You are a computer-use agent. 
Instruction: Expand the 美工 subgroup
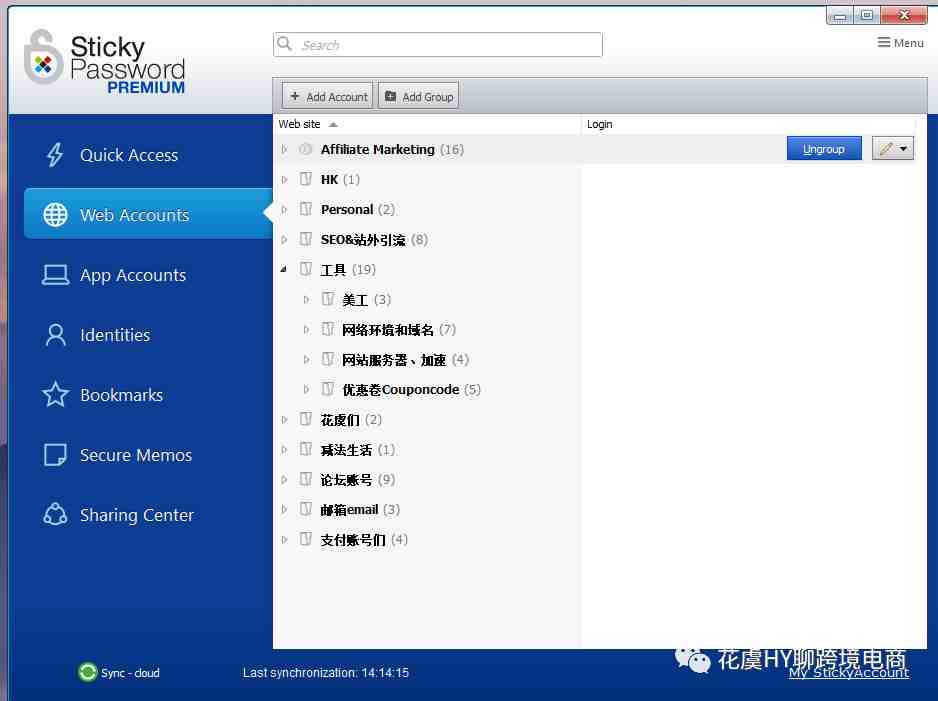[306, 299]
